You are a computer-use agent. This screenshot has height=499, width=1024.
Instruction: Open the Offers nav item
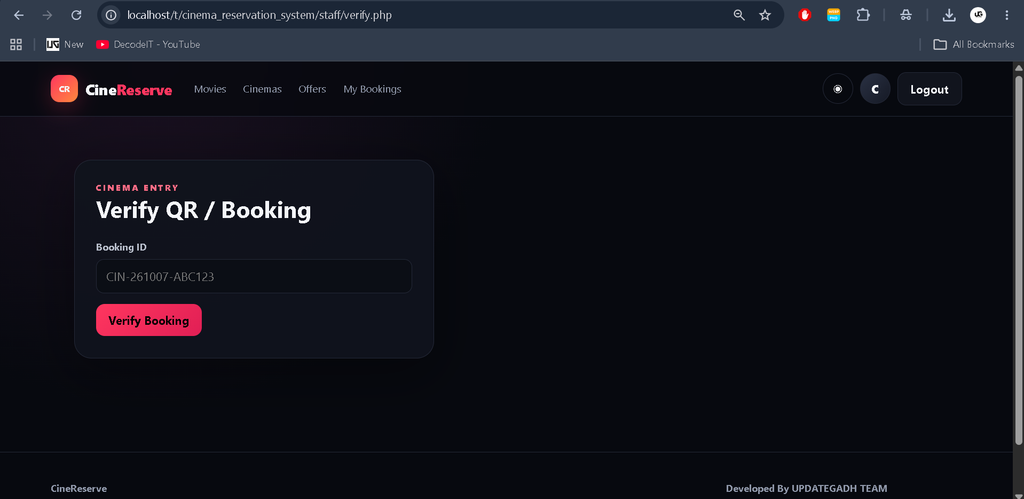point(312,89)
